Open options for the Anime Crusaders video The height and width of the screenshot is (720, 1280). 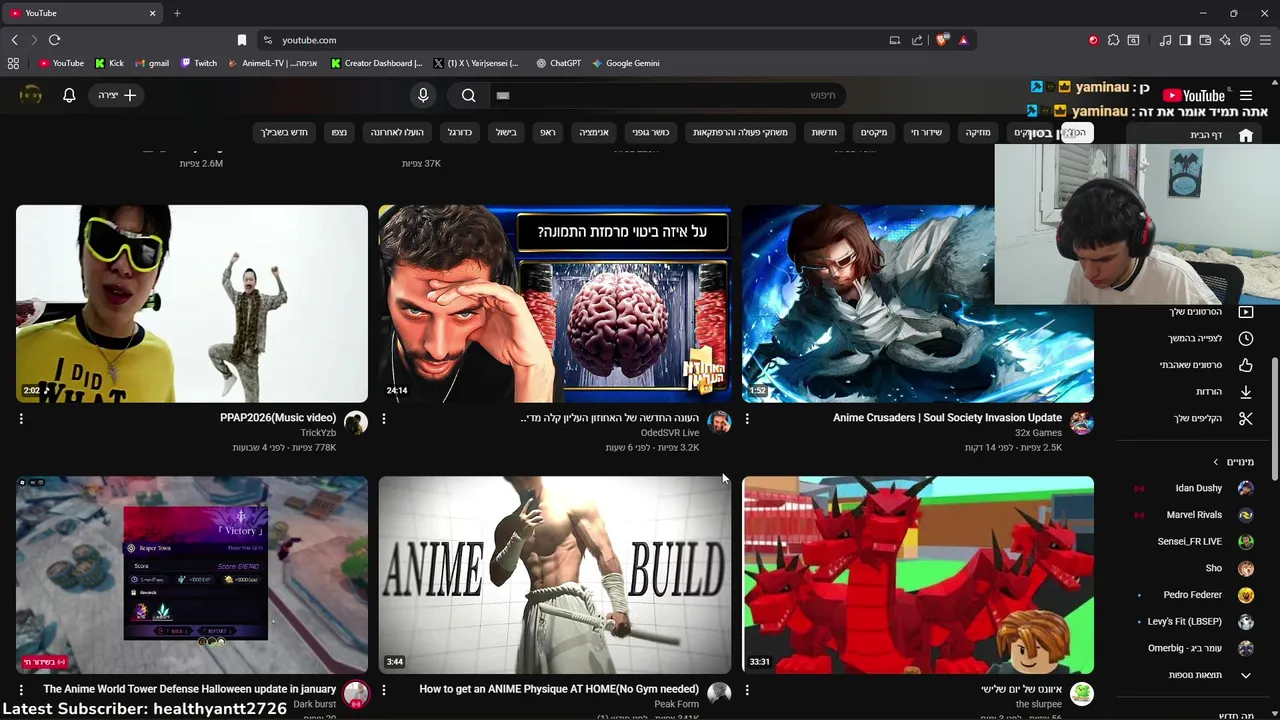pos(747,419)
